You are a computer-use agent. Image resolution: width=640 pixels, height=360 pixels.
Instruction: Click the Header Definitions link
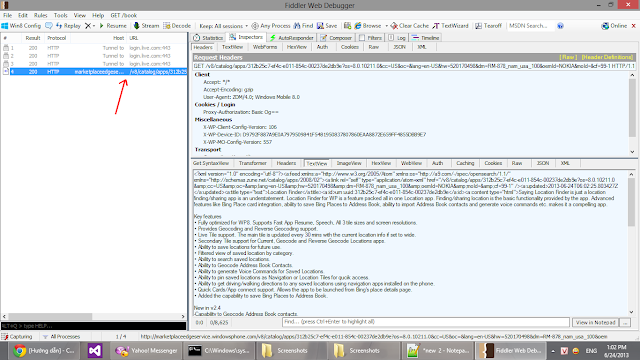click(x=607, y=57)
